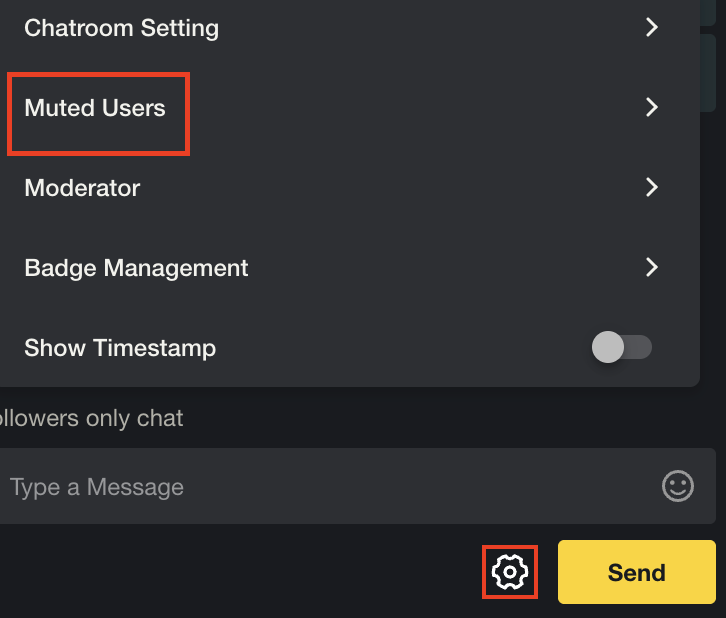Click Send to post the message
This screenshot has height=618, width=726.
tap(637, 572)
